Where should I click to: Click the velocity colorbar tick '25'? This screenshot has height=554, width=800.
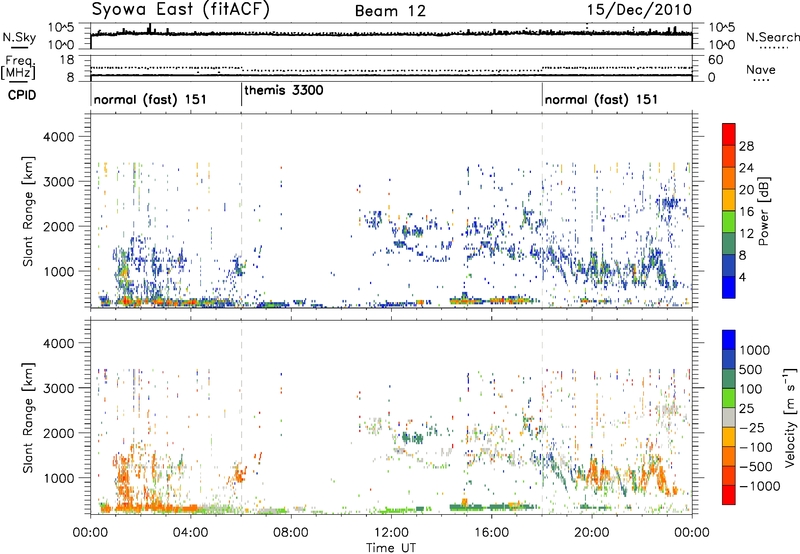(x=747, y=409)
